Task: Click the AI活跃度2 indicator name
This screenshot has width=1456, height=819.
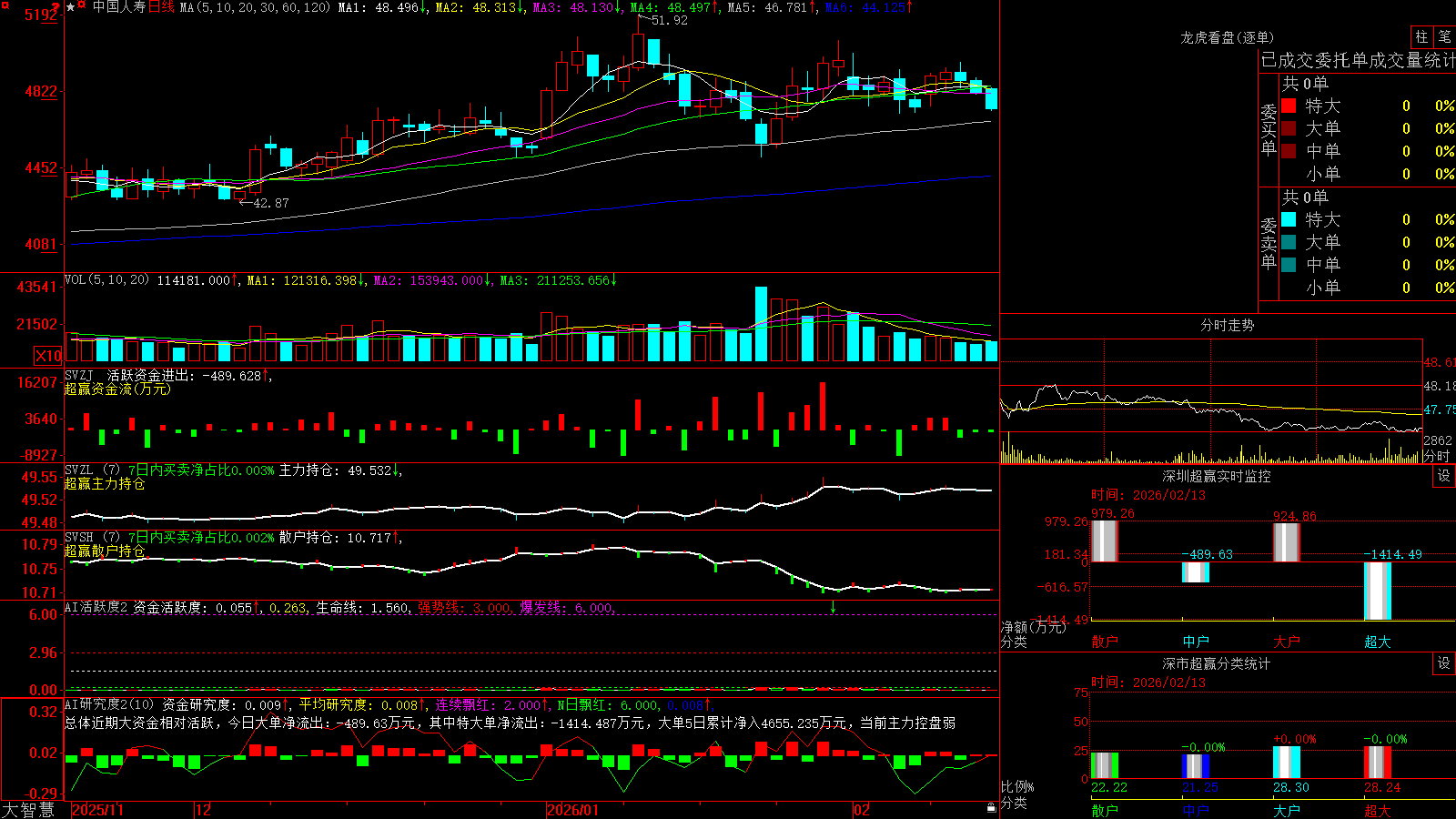Action: click(x=96, y=607)
